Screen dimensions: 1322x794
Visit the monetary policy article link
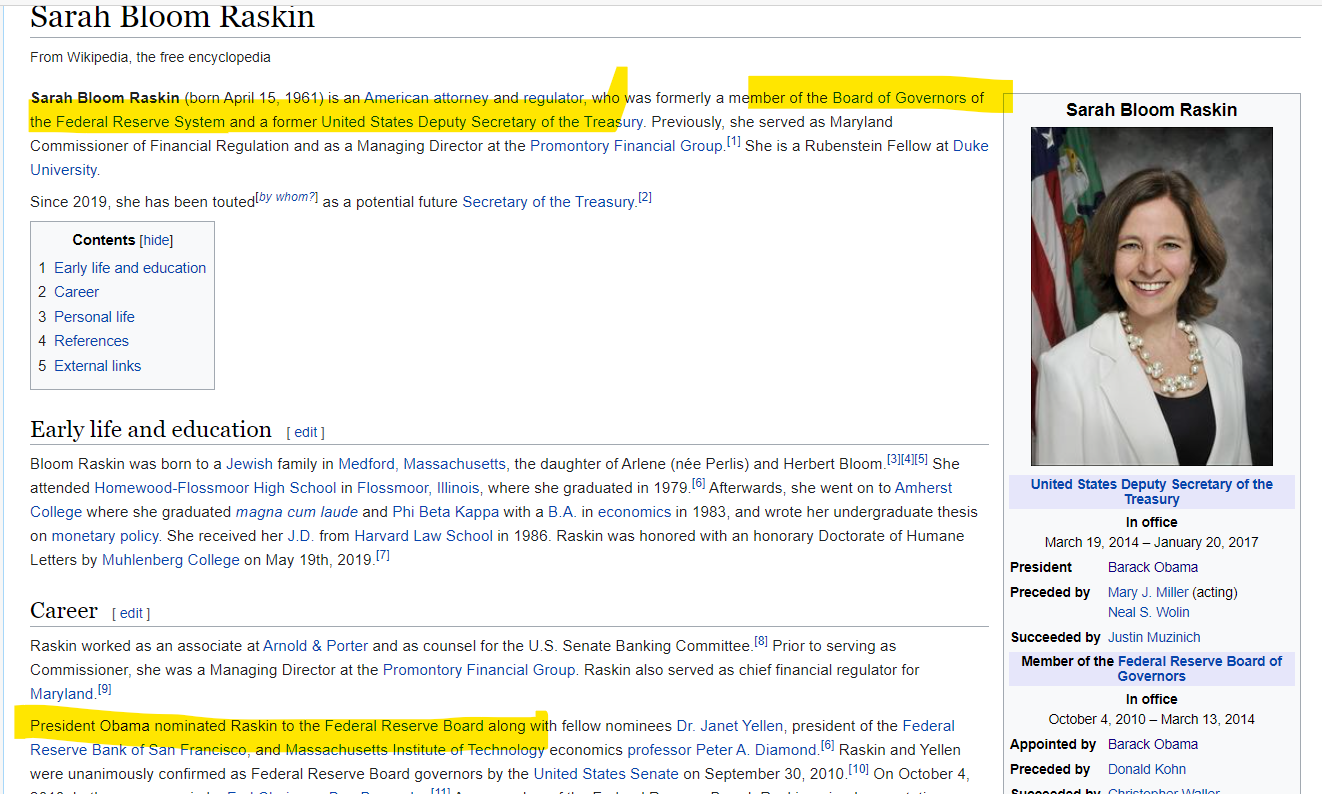[106, 536]
